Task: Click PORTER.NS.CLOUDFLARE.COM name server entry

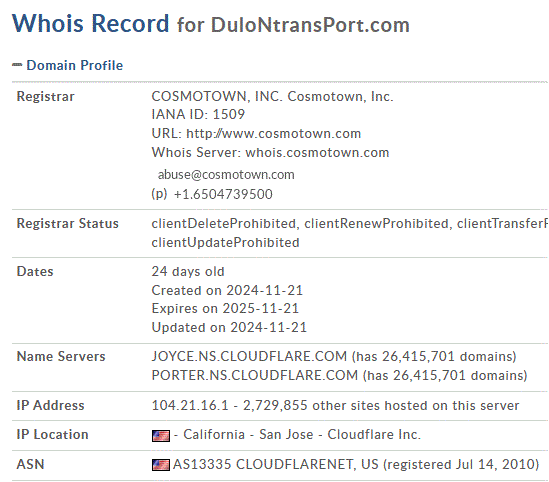Action: (255, 375)
